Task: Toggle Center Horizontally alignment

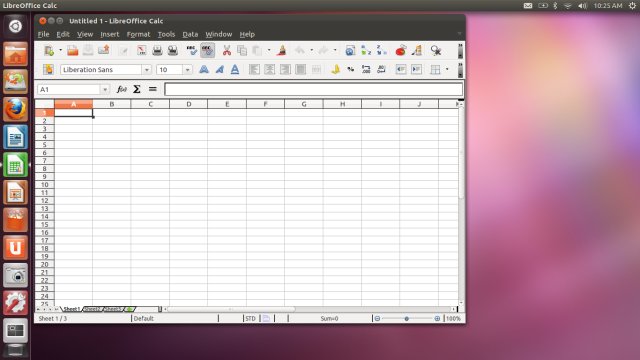Action: (269, 69)
